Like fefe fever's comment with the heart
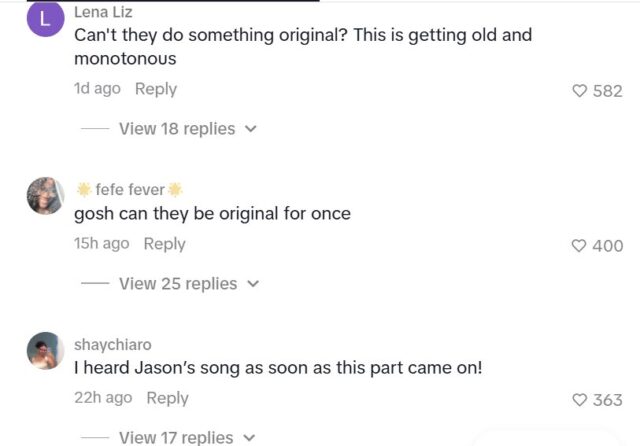 (578, 246)
